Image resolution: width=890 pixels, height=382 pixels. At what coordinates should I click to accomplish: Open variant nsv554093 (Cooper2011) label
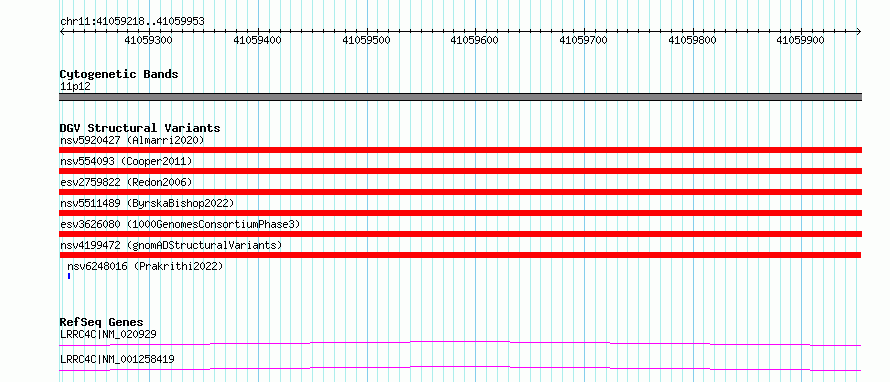point(126,161)
